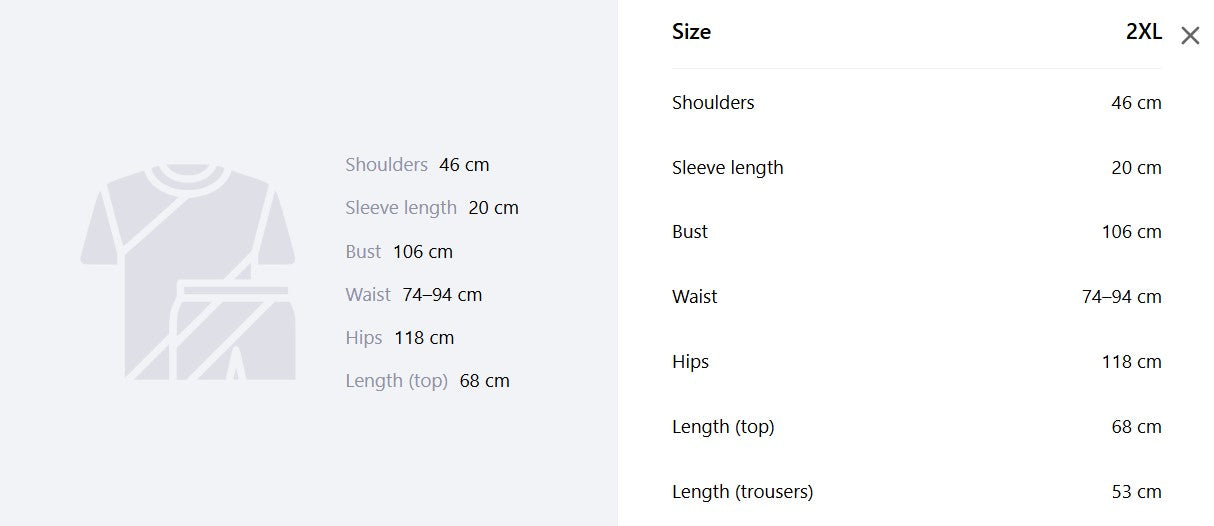Click the 46 cm value in table

(x=1136, y=102)
